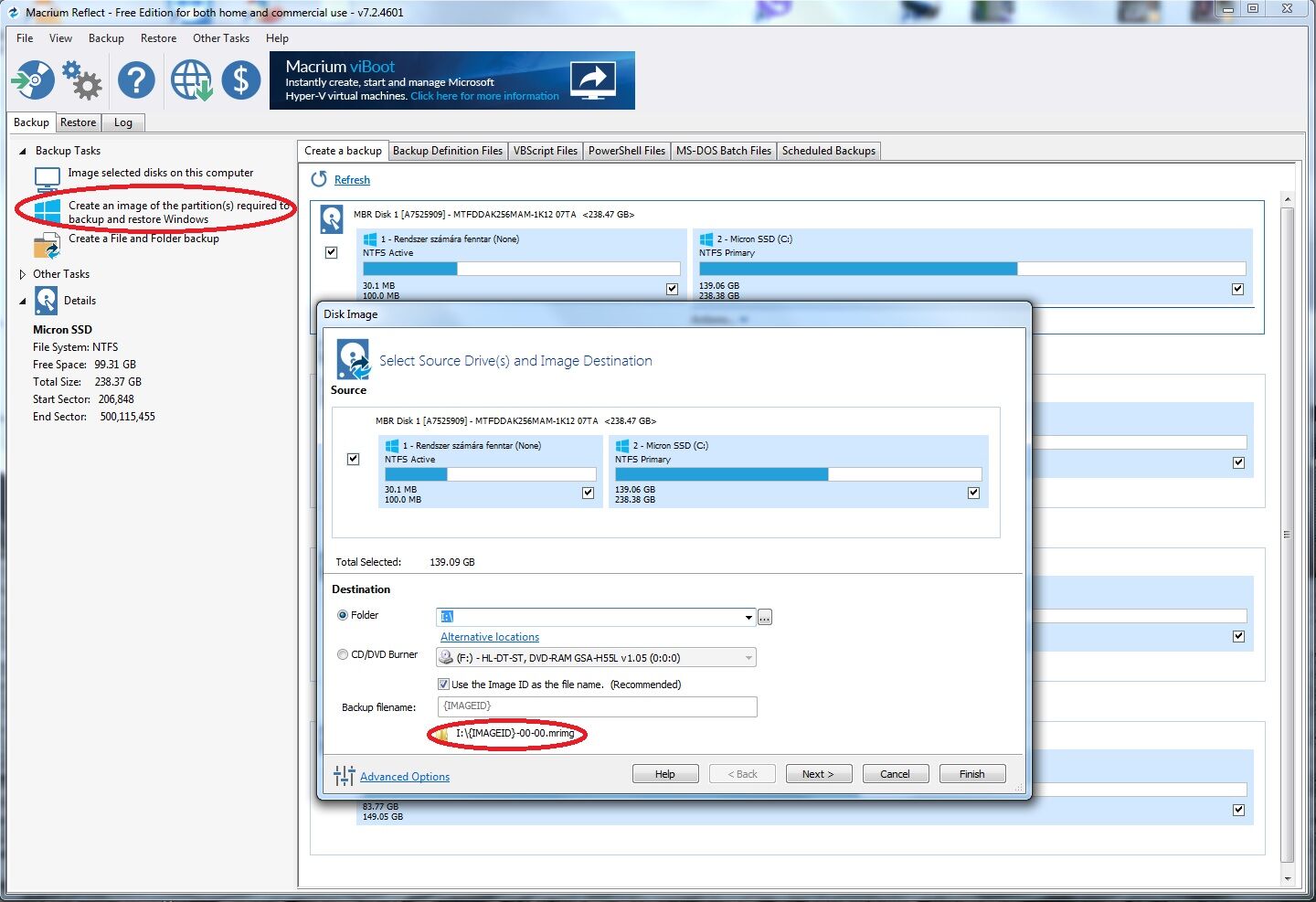This screenshot has height=902, width=1316.
Task: Click the viBoot banner arrow icon
Action: point(593,80)
